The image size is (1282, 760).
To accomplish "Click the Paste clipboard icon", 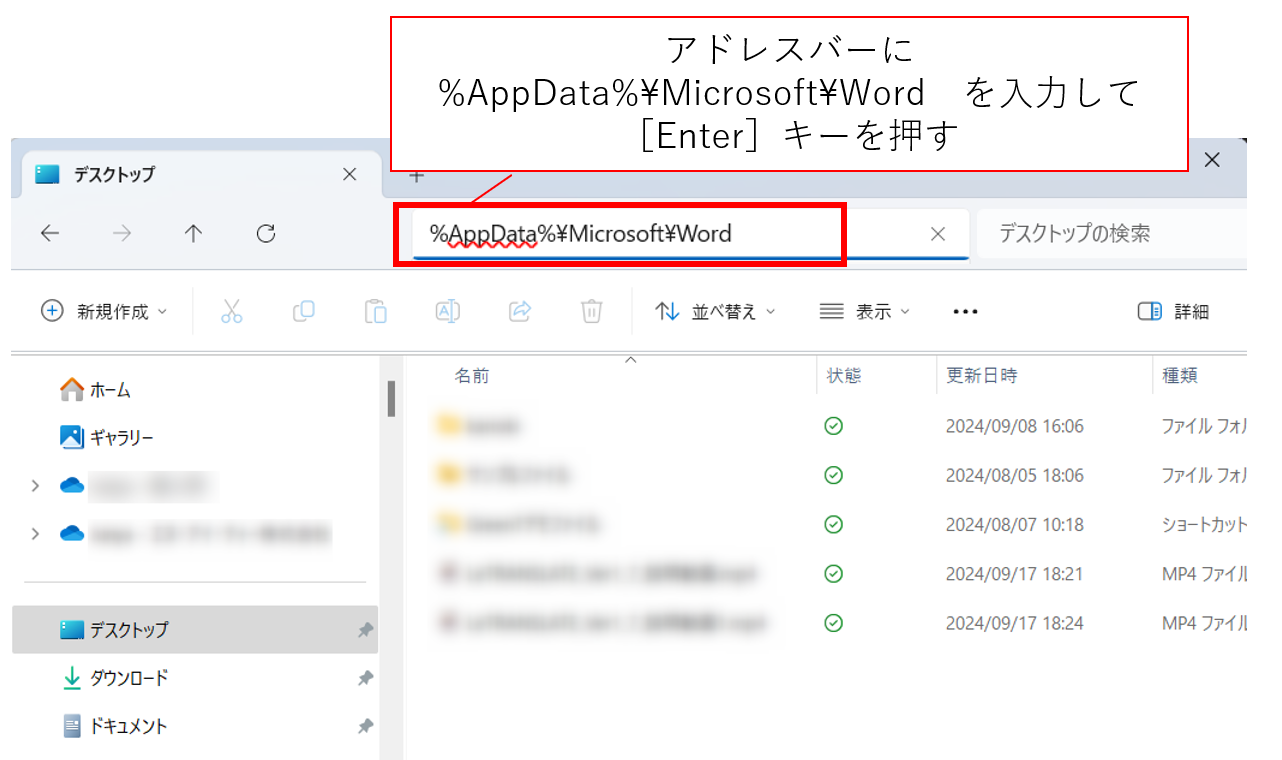I will pos(375,312).
